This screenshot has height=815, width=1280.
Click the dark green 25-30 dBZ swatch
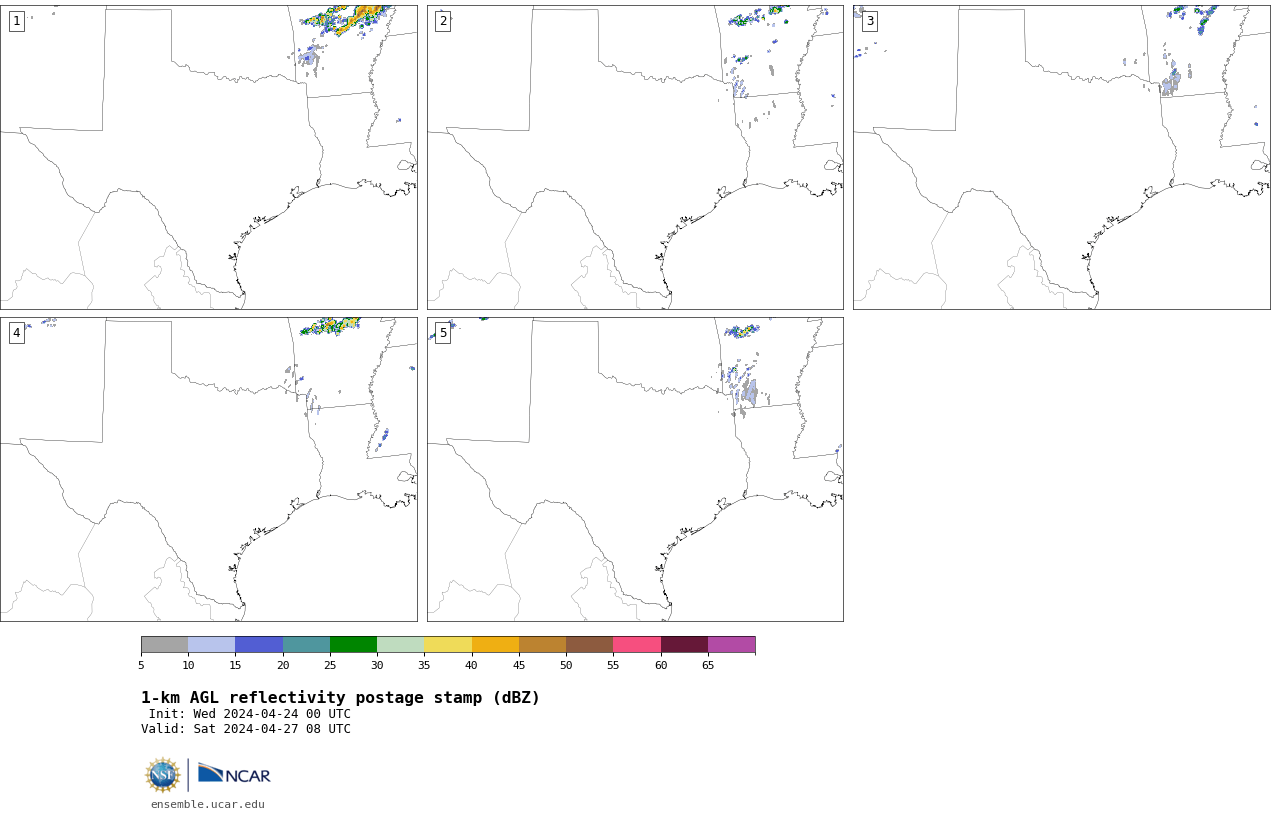coord(354,644)
